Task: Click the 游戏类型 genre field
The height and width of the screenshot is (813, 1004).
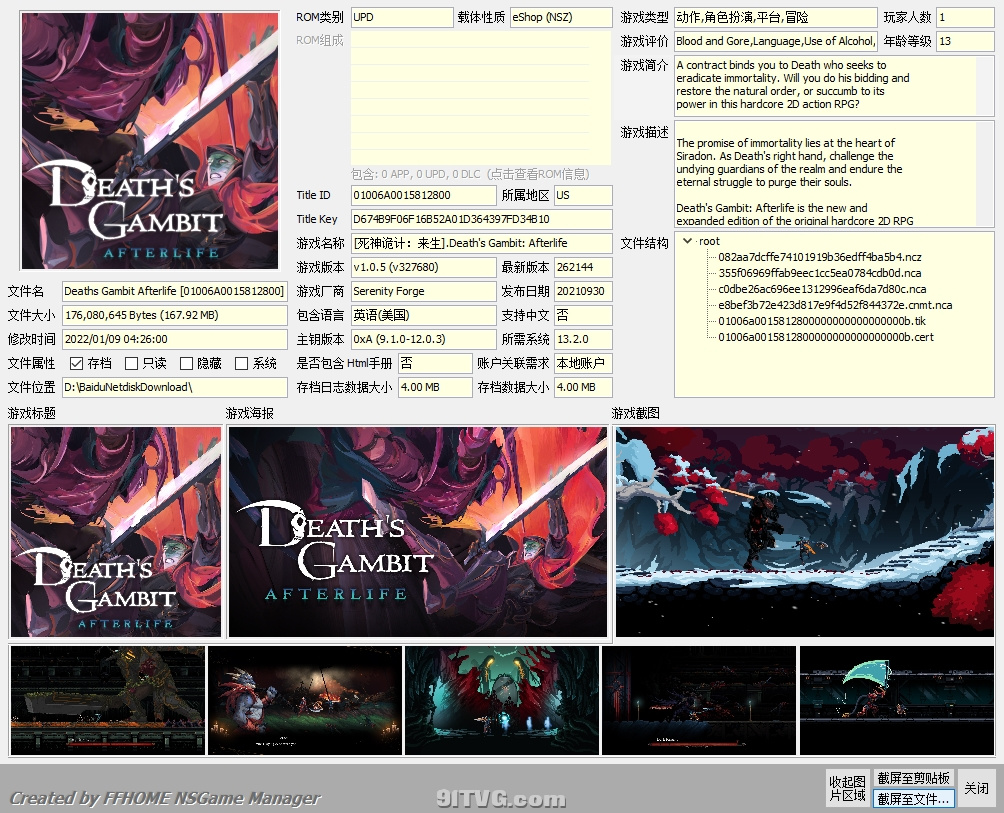Action: (x=775, y=17)
